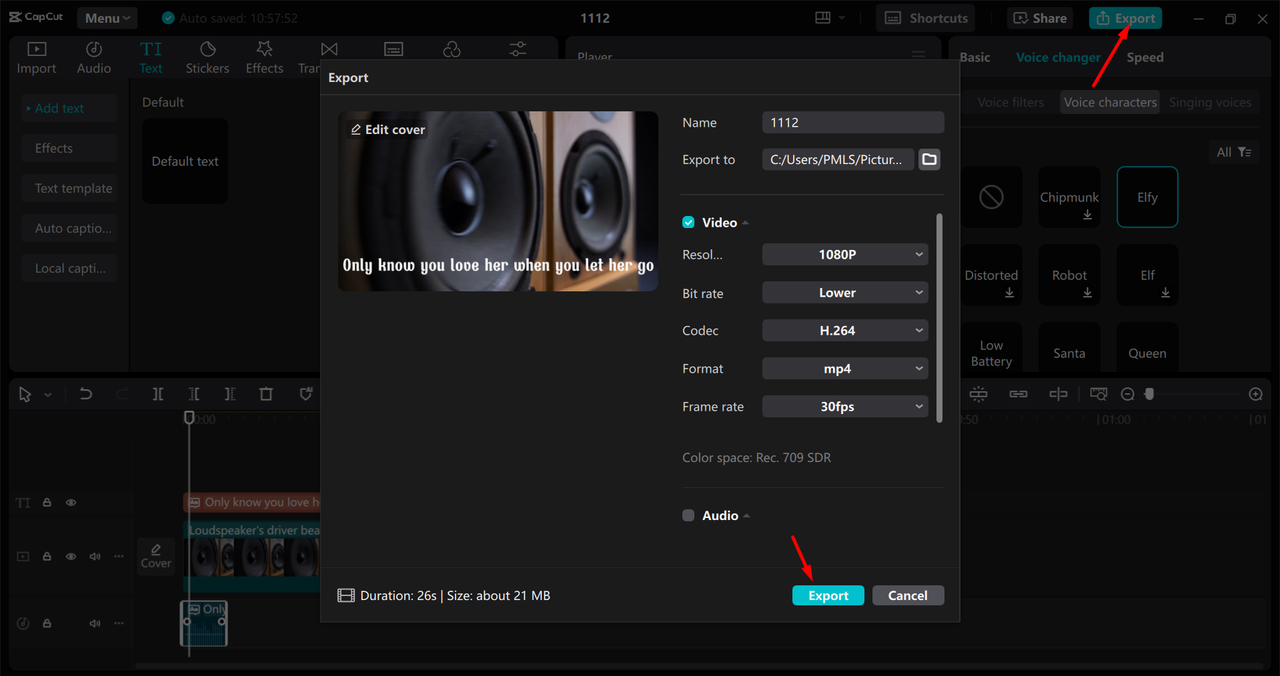Click the filter icon beside All

point(1244,152)
